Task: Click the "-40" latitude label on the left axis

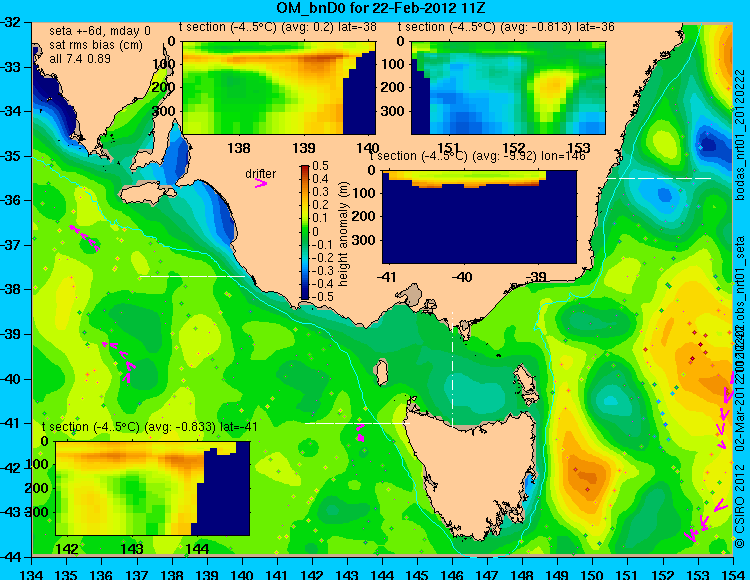Action: coord(11,379)
